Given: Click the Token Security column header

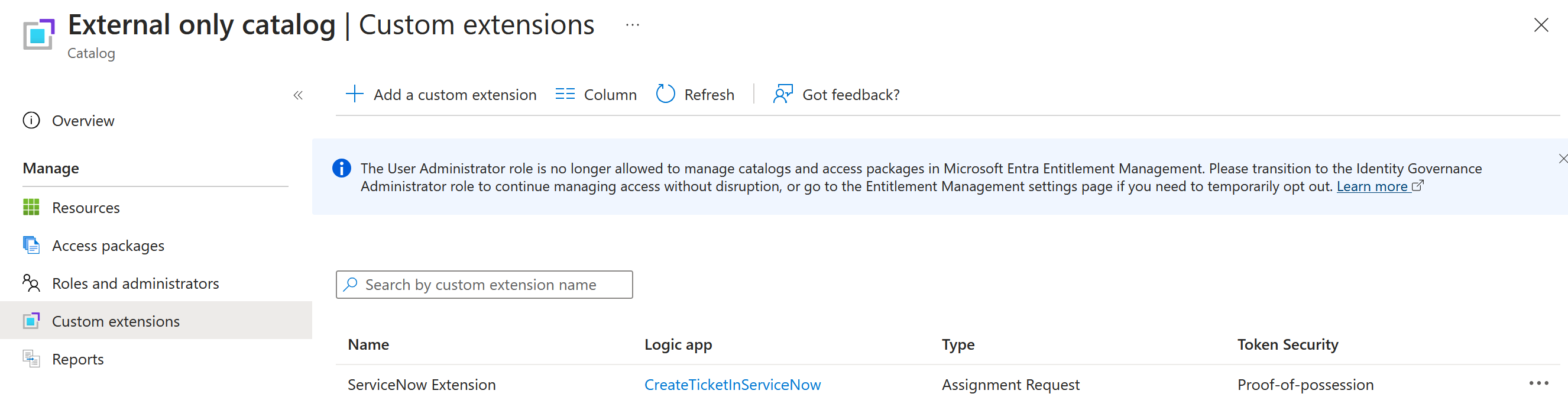Looking at the screenshot, I should tap(1287, 344).
